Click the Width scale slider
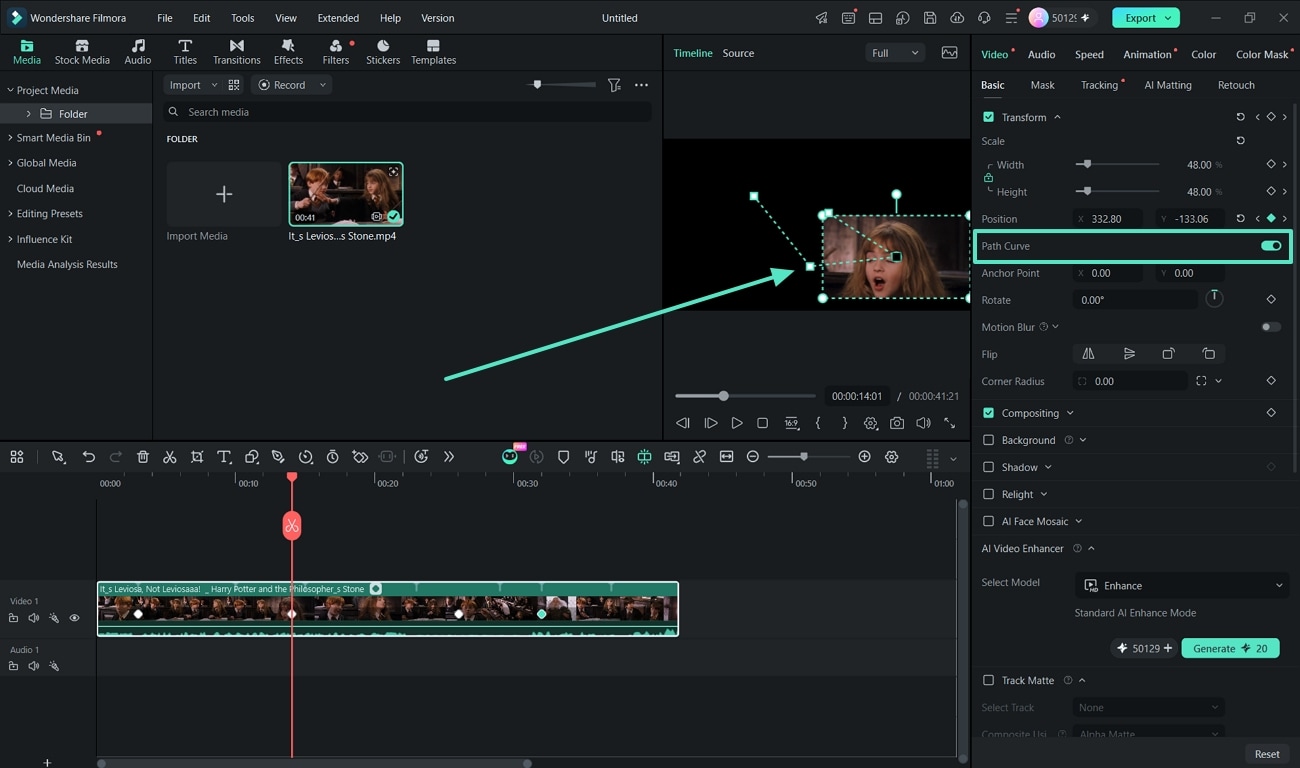 (x=1117, y=164)
